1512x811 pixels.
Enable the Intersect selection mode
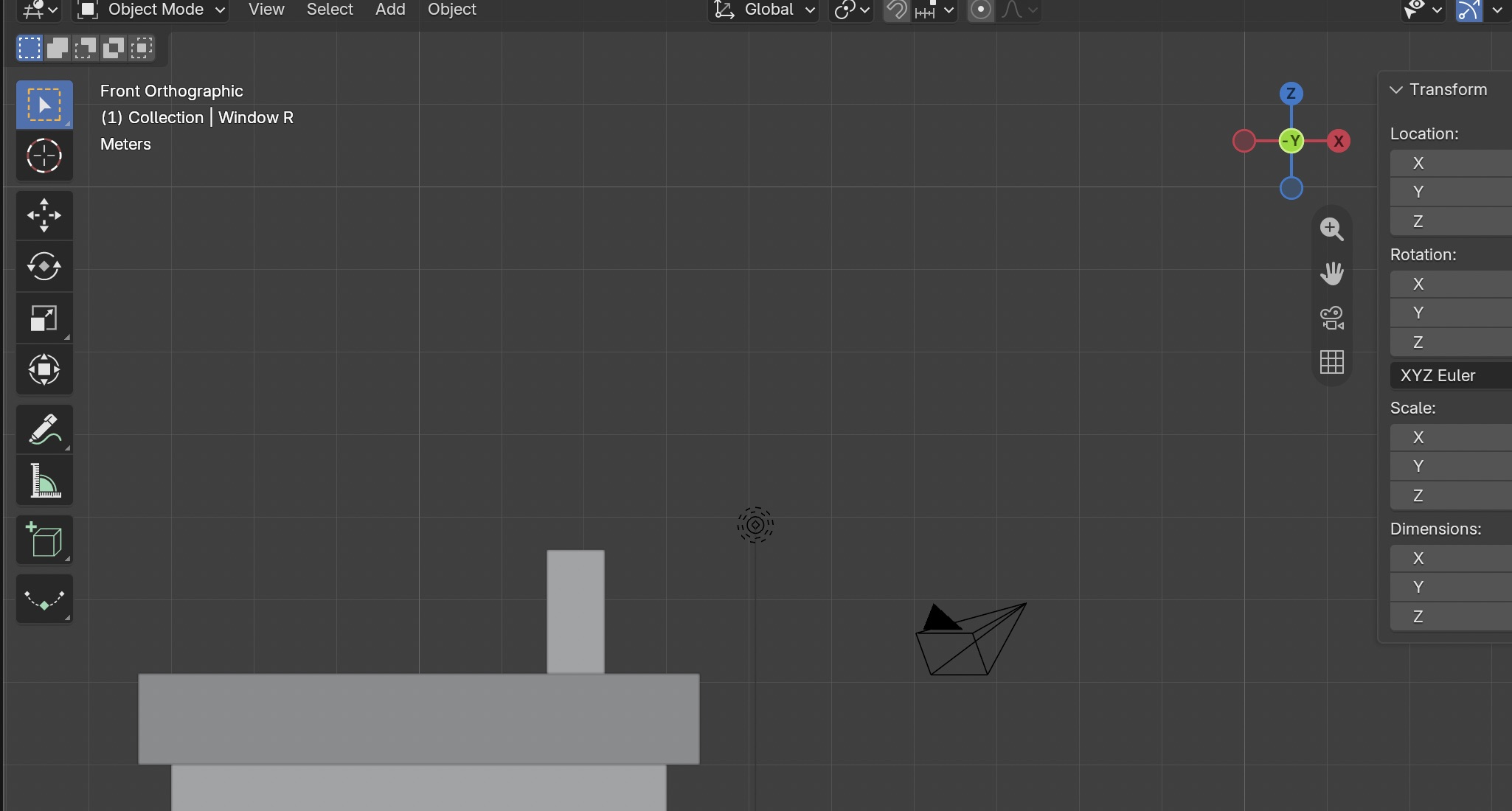pos(142,49)
